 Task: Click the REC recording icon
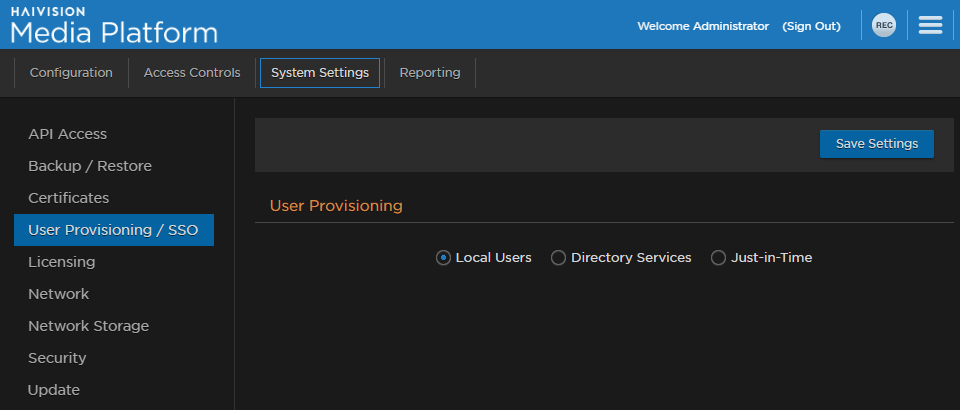883,25
